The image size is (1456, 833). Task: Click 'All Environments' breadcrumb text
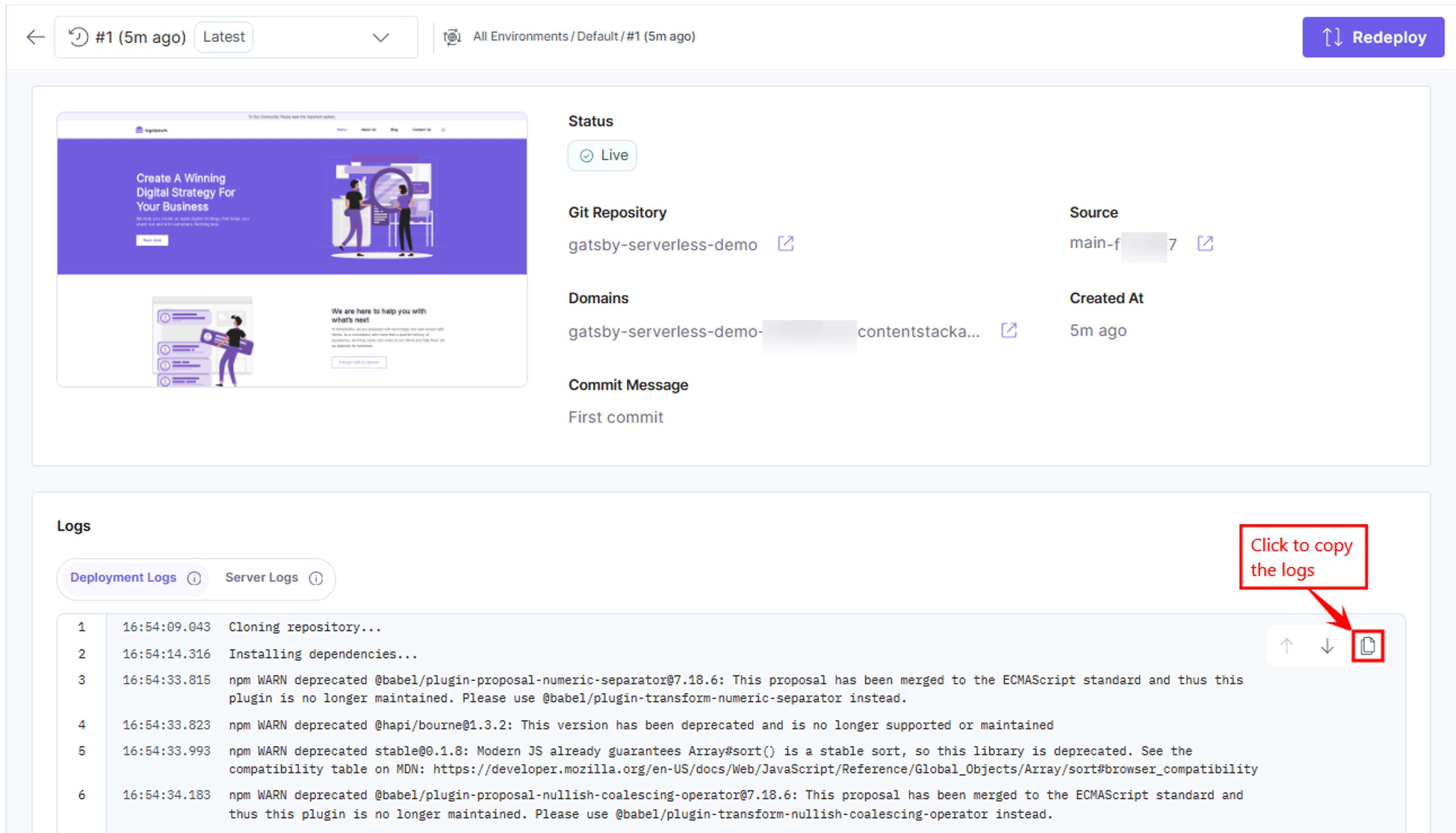pos(521,37)
